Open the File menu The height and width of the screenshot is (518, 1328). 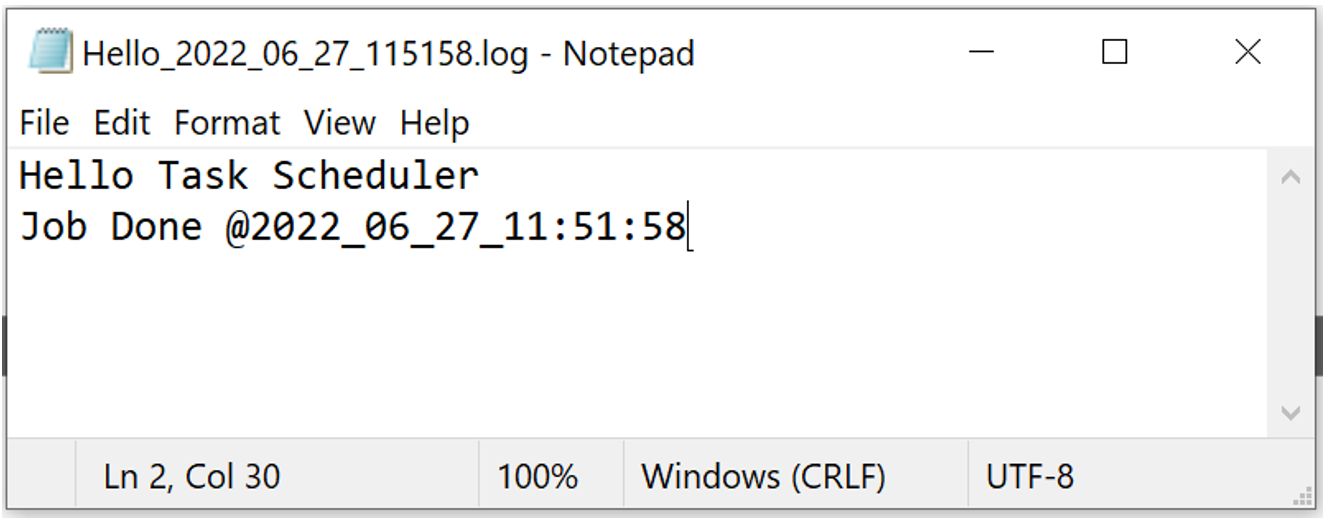click(44, 123)
